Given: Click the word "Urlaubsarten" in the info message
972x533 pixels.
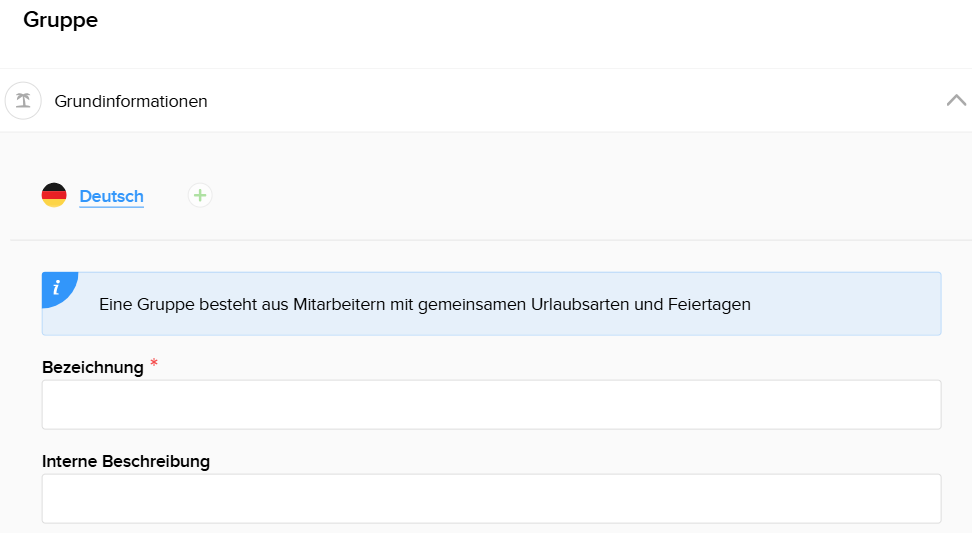Looking at the screenshot, I should pos(581,304).
